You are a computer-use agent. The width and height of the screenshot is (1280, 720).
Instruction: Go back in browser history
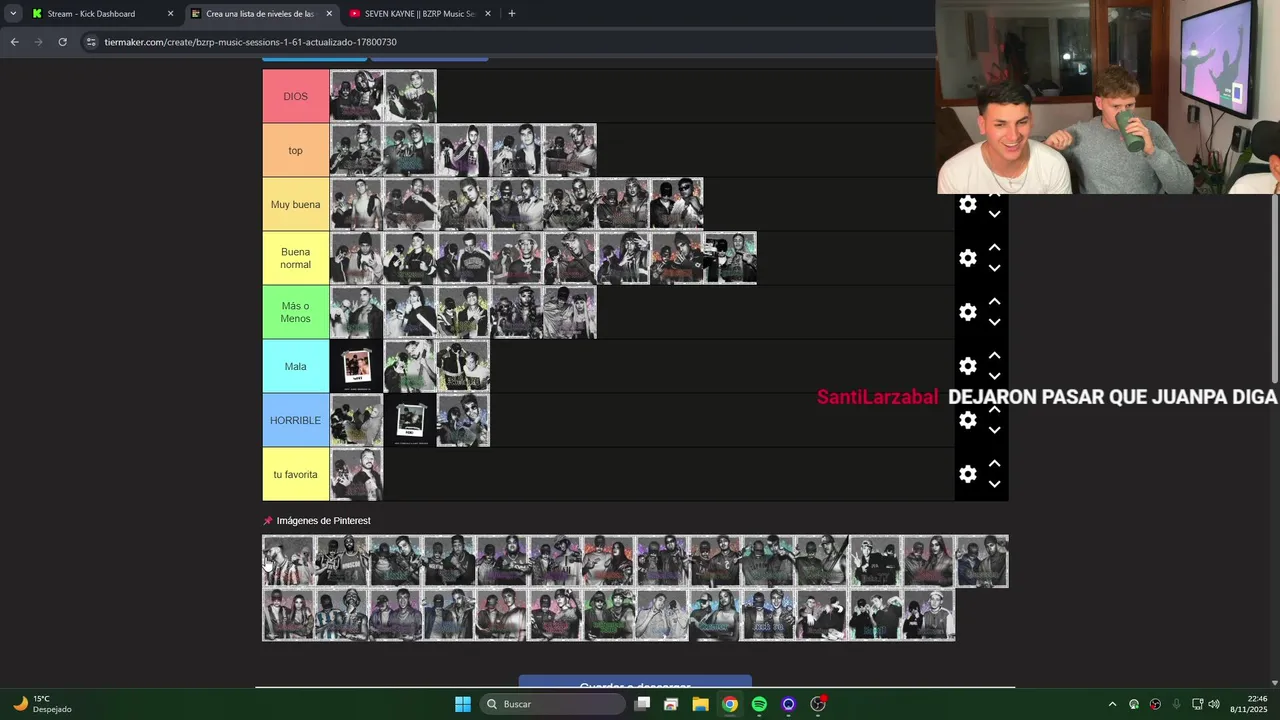pyautogui.click(x=14, y=42)
